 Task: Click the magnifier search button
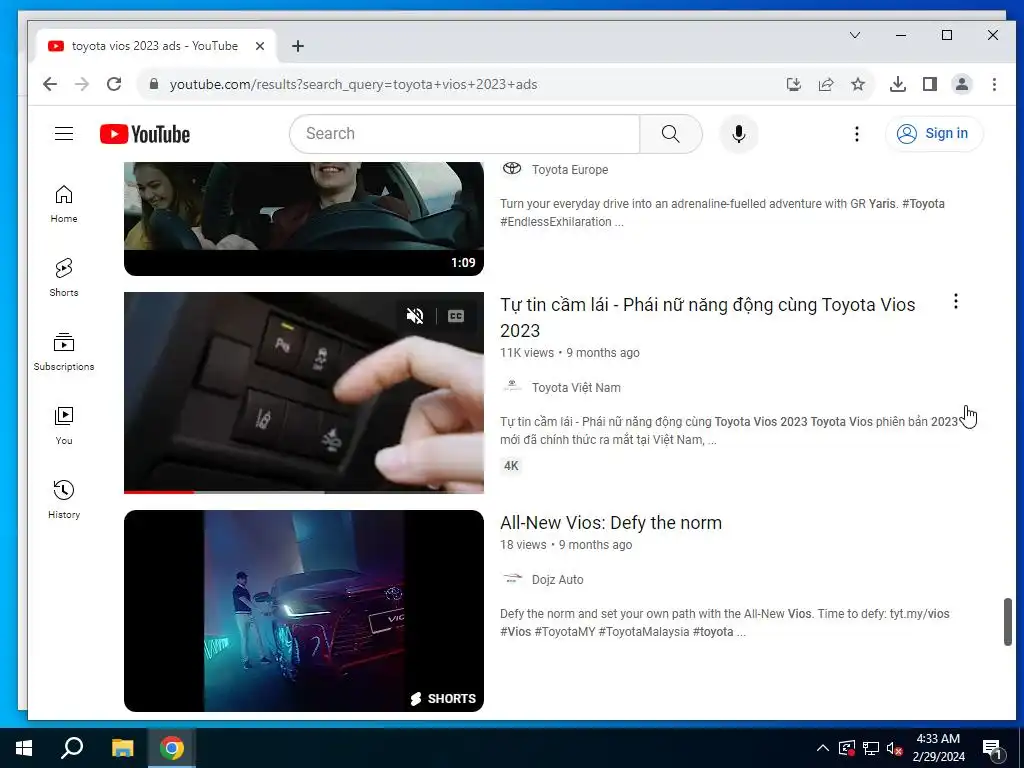(x=671, y=134)
